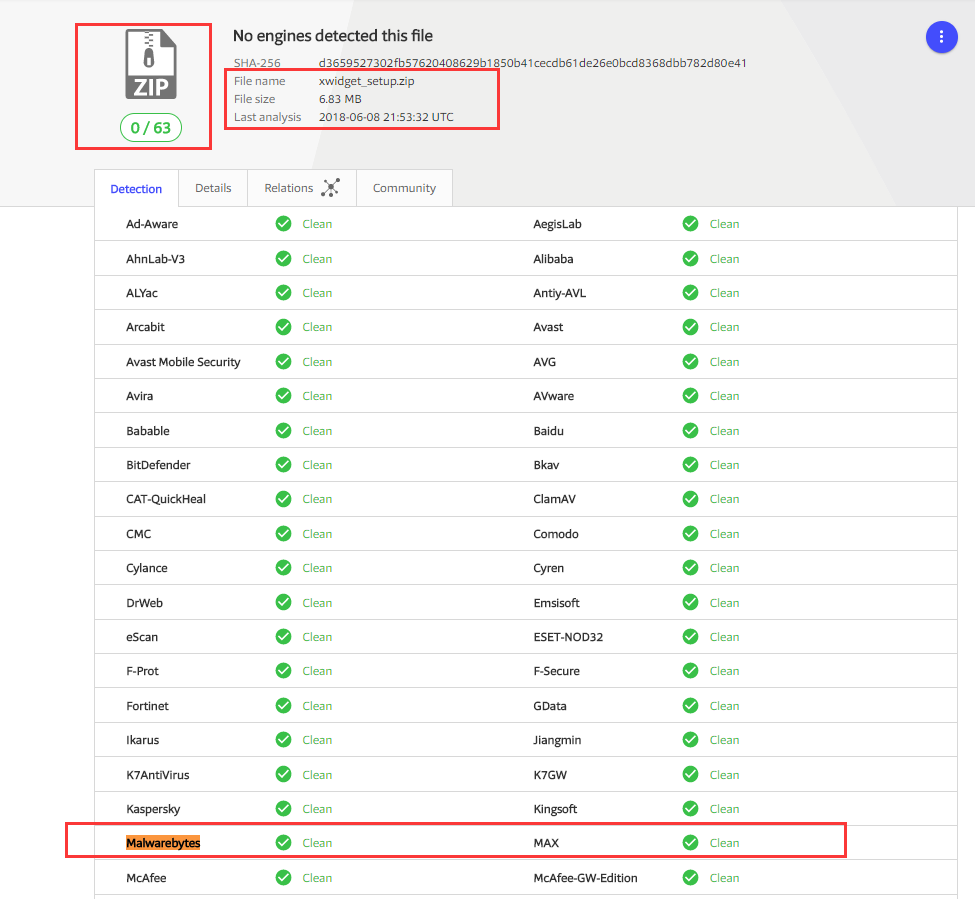This screenshot has width=975, height=899.
Task: Click the green checkmark for Babable
Action: click(284, 431)
